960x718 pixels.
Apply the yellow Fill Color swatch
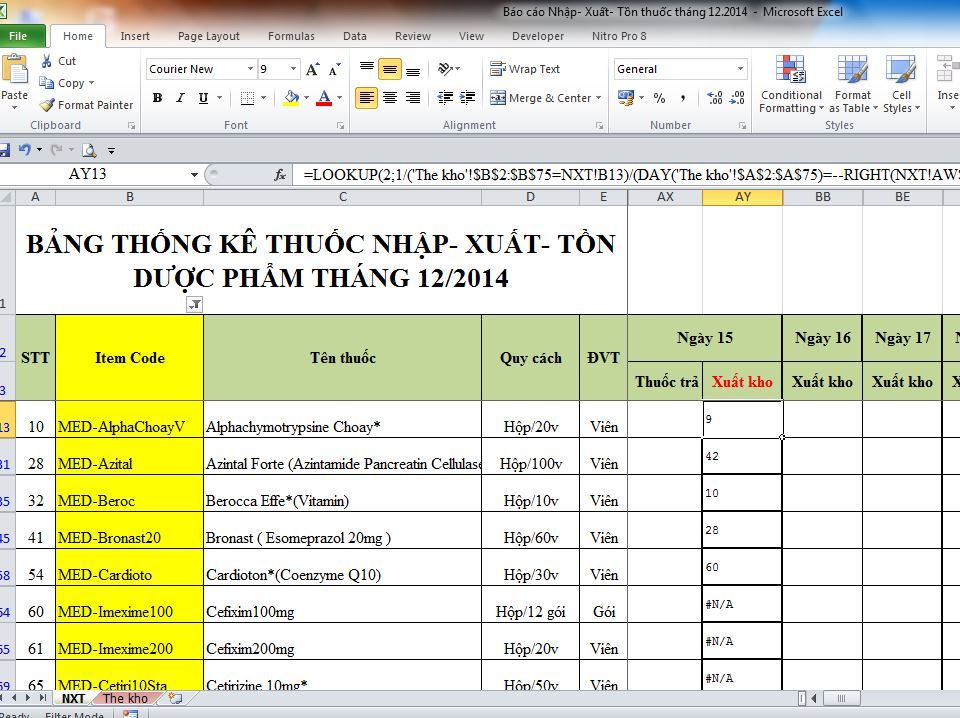tap(291, 98)
